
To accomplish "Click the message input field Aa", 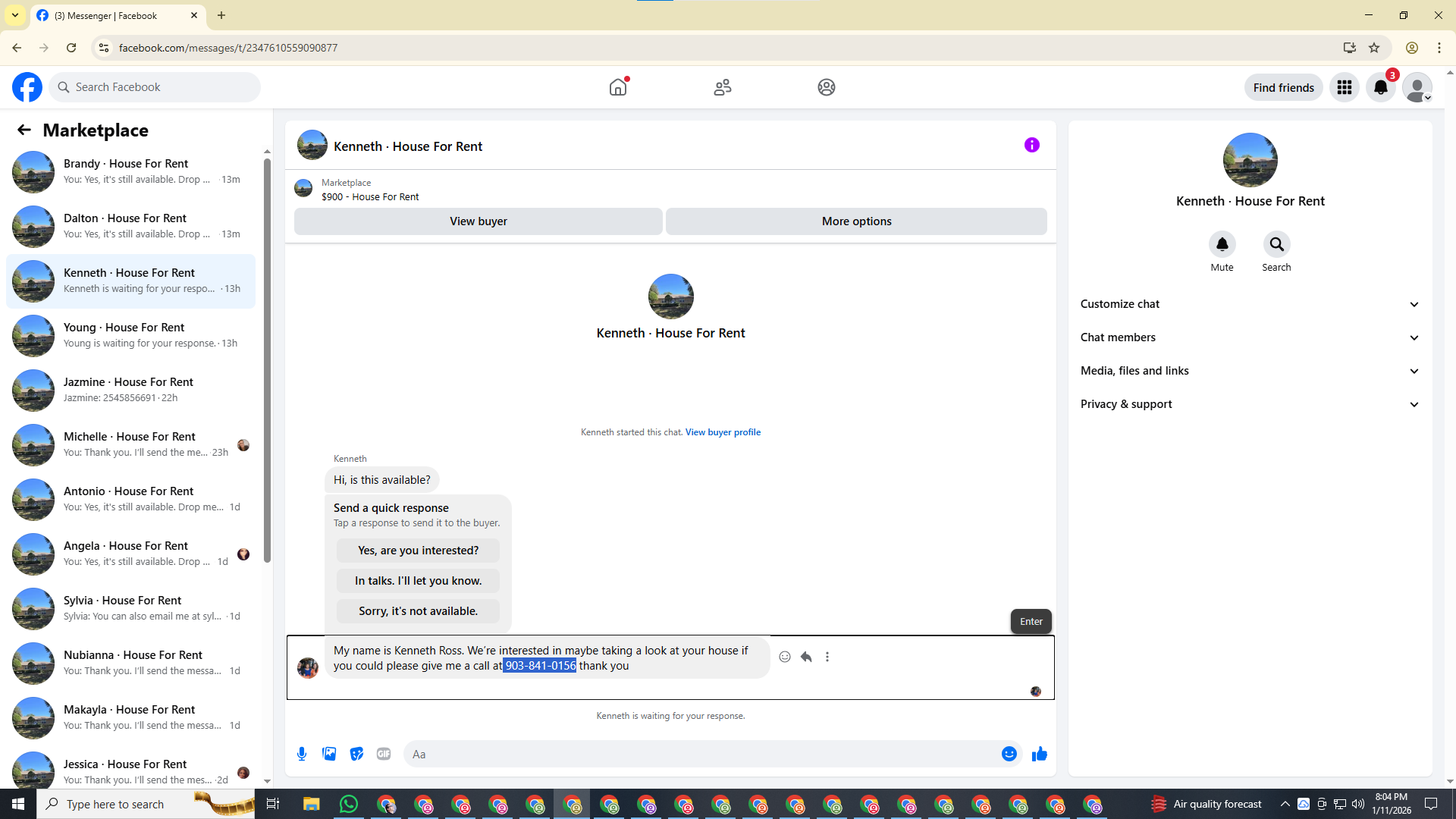I will tap(701, 754).
